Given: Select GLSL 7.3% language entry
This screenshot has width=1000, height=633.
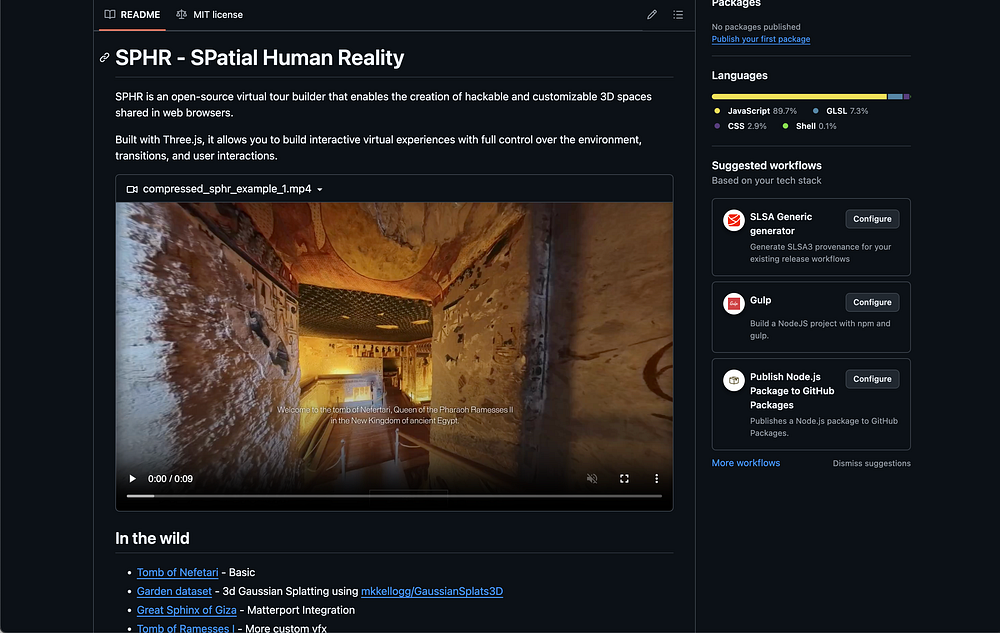Looking at the screenshot, I should pyautogui.click(x=840, y=111).
